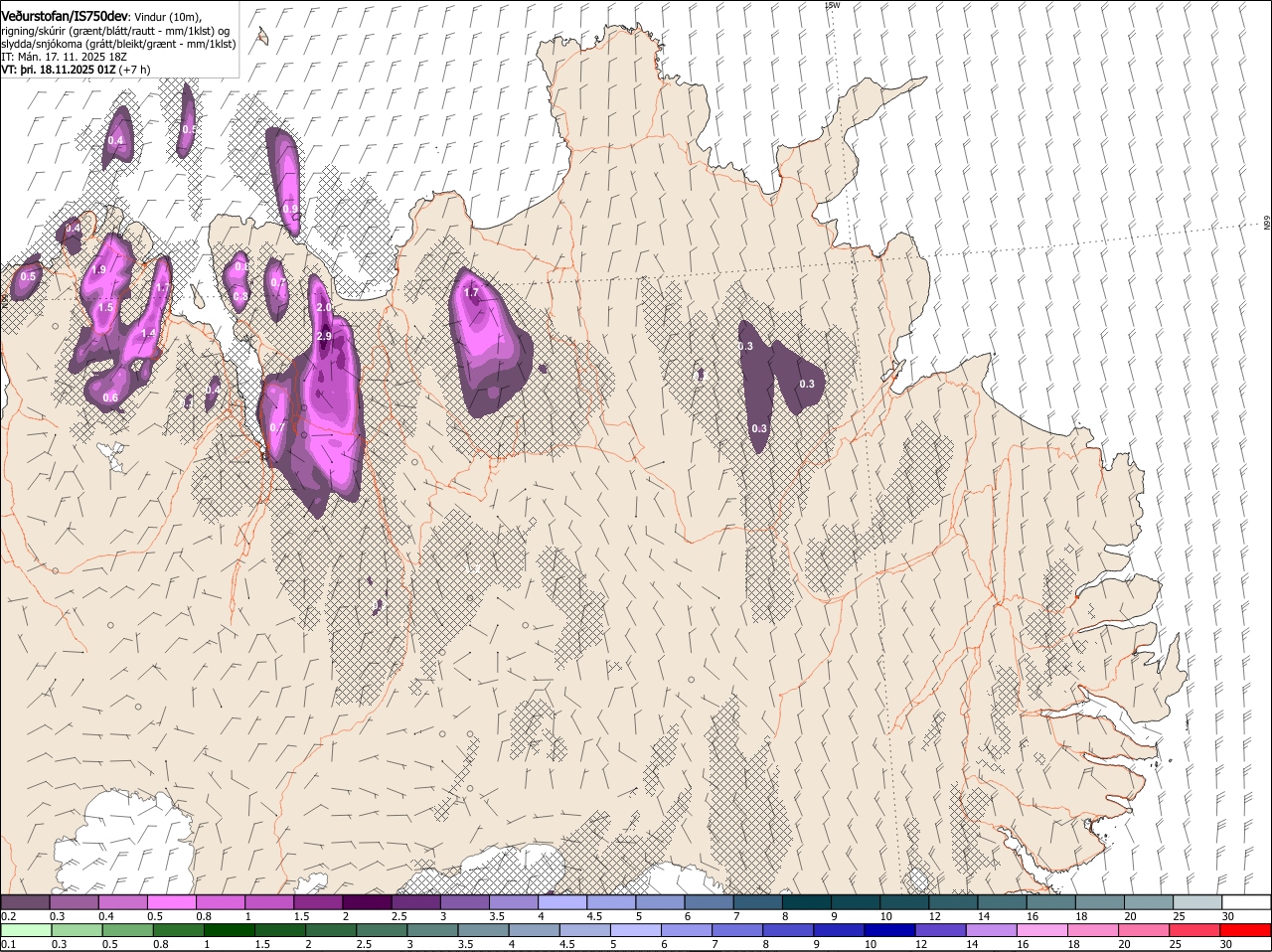Pick the pale lavender rain swatch at 5
Image resolution: width=1272 pixels, height=952 pixels.
click(x=636, y=930)
